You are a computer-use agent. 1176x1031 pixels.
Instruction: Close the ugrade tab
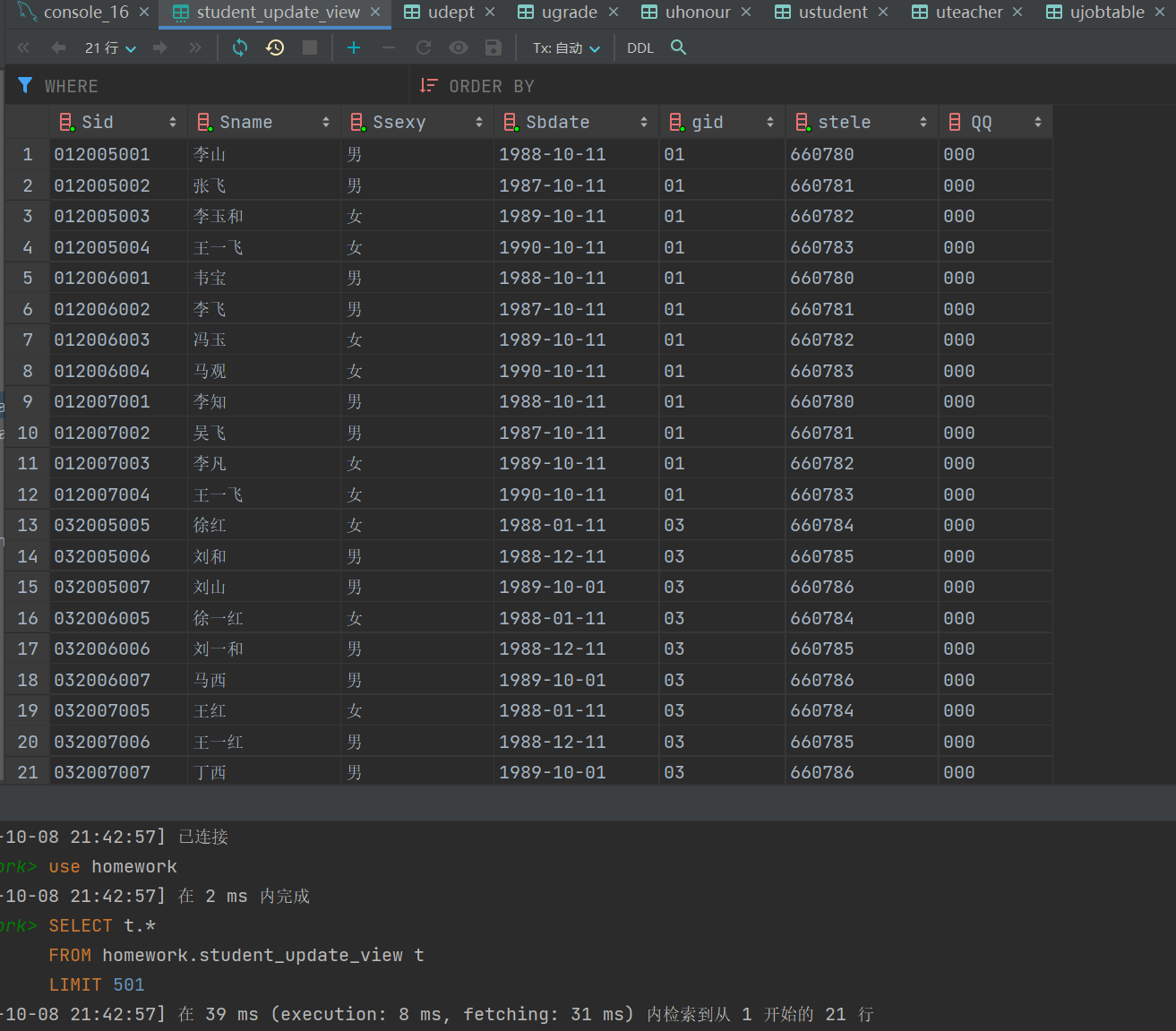click(614, 13)
